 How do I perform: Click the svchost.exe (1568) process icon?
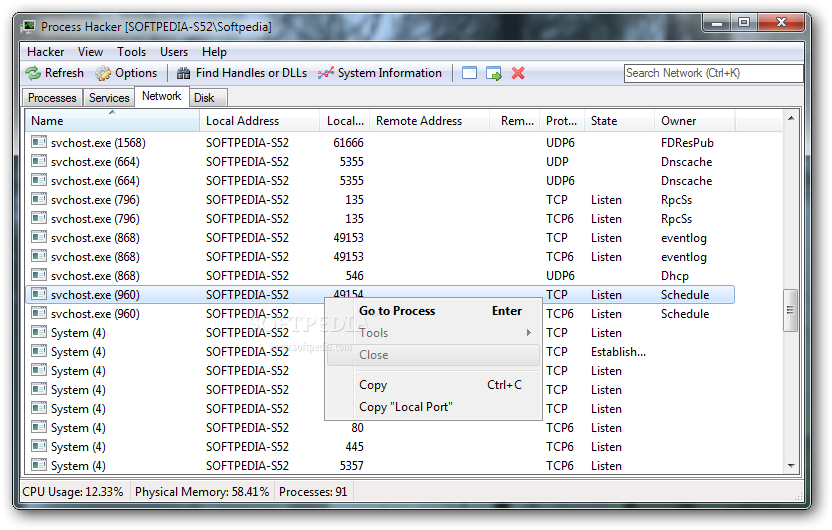tap(39, 142)
